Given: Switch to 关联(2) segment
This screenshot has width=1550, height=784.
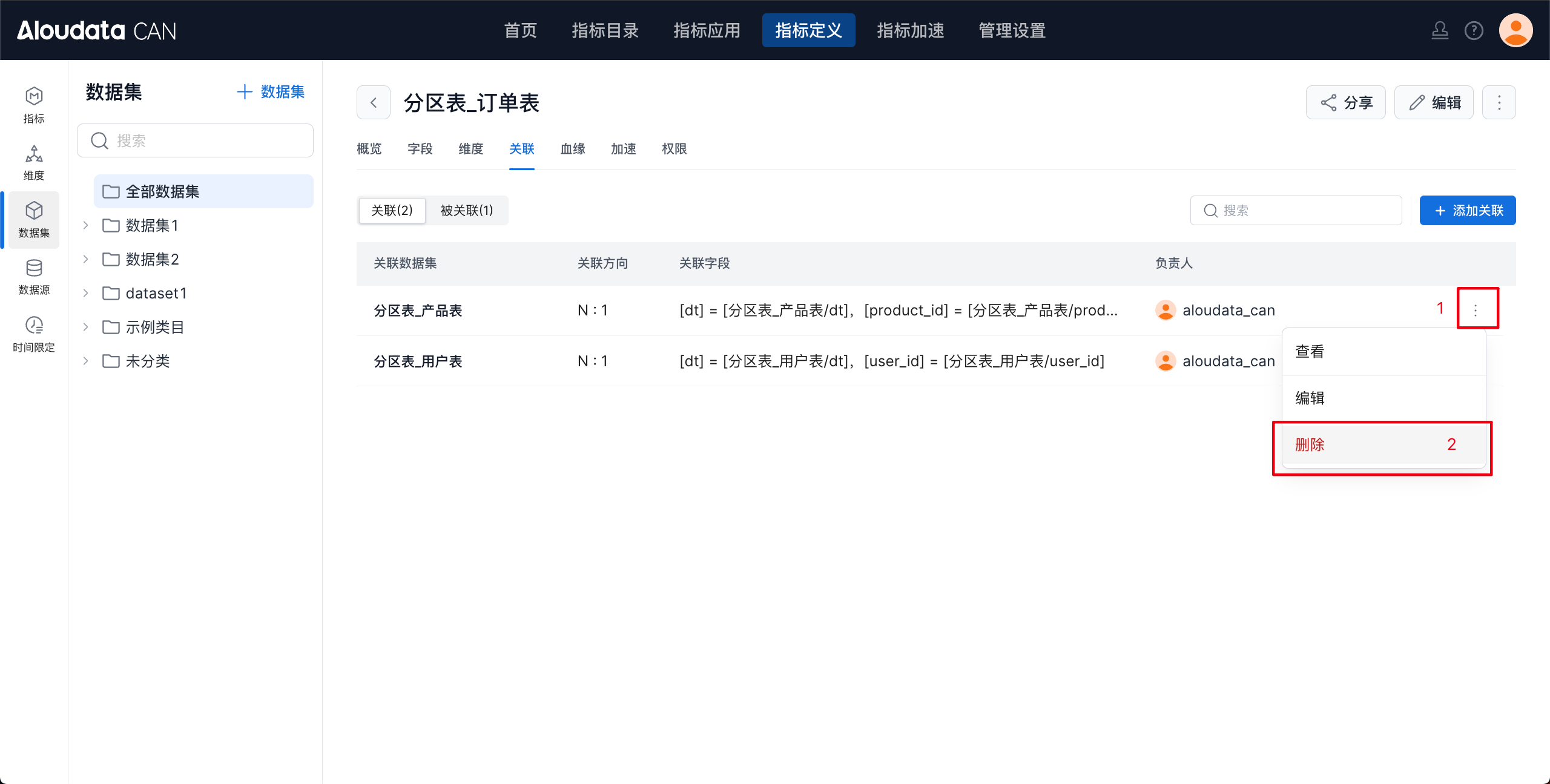Looking at the screenshot, I should (x=392, y=210).
